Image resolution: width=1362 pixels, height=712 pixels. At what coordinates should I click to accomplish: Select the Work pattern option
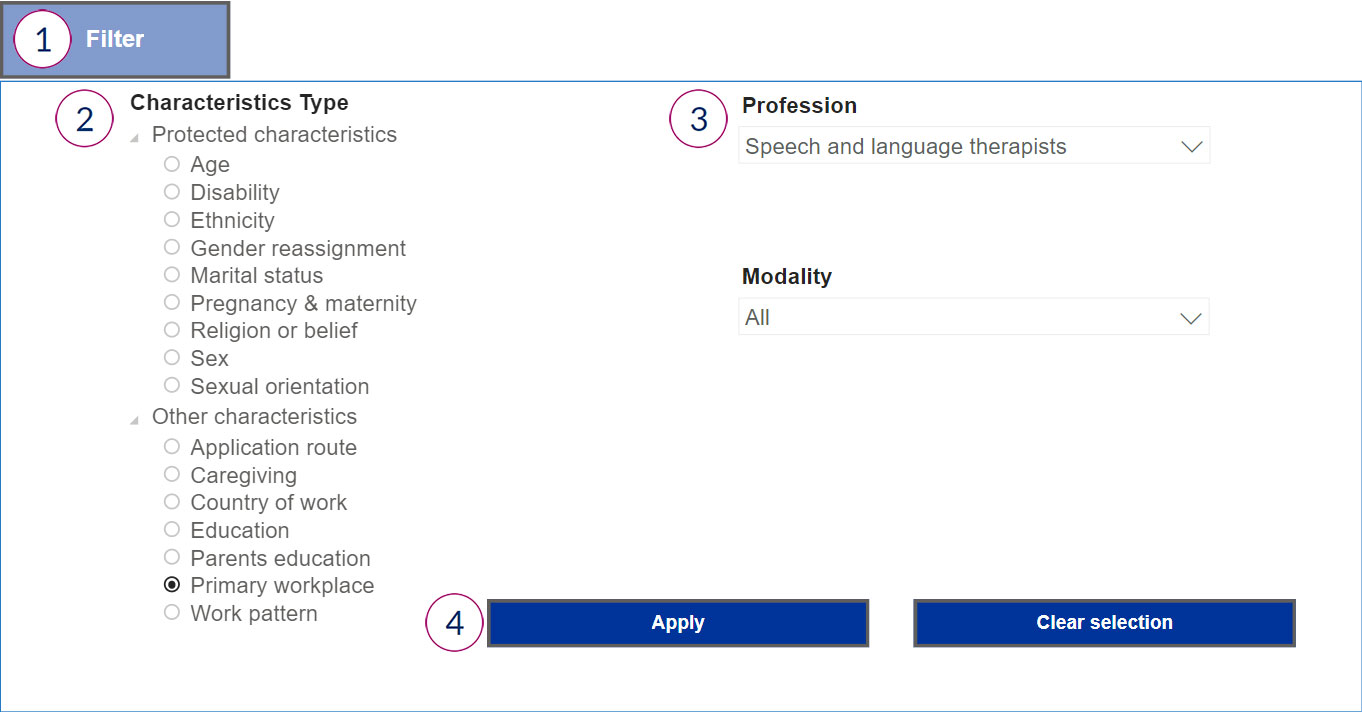pyautogui.click(x=172, y=612)
